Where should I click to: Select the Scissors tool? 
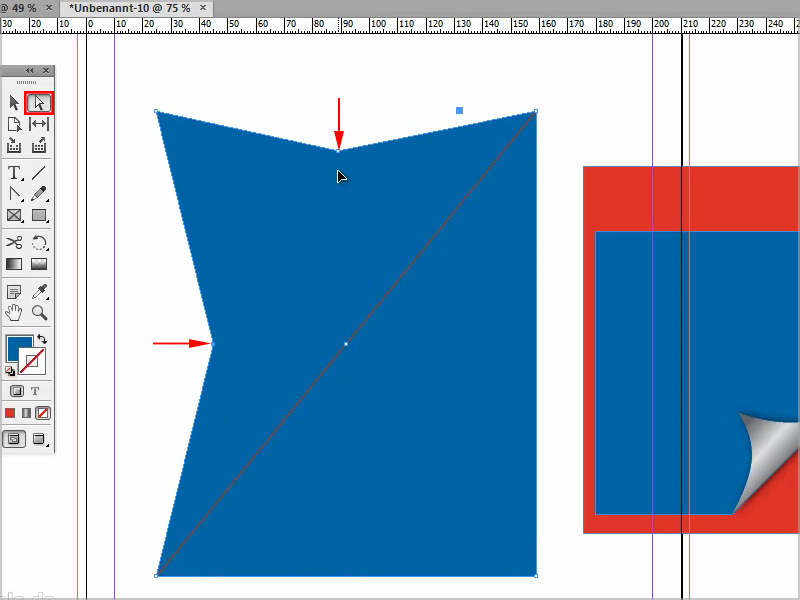pyautogui.click(x=14, y=243)
